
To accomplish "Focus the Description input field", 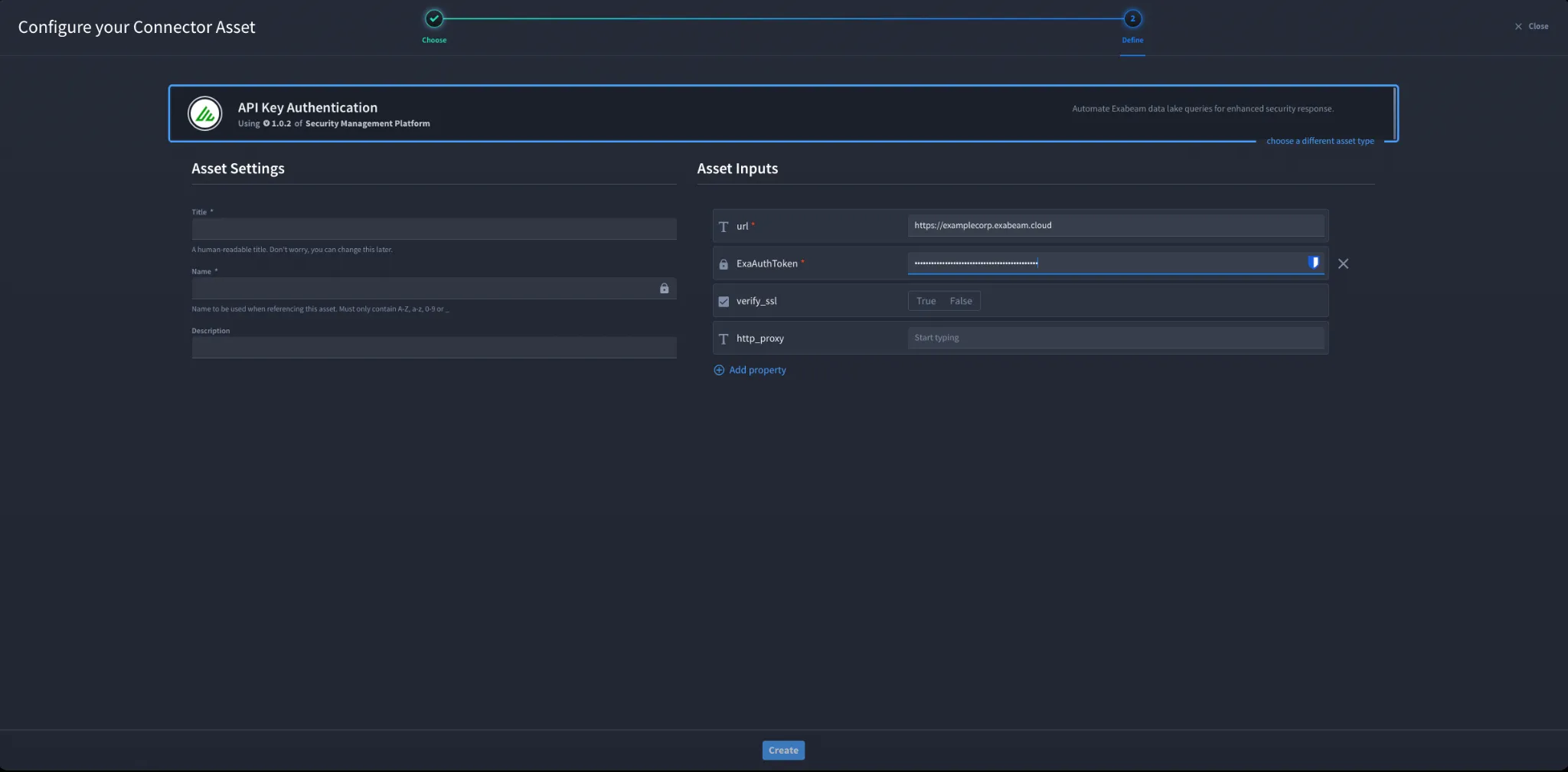I will [434, 348].
